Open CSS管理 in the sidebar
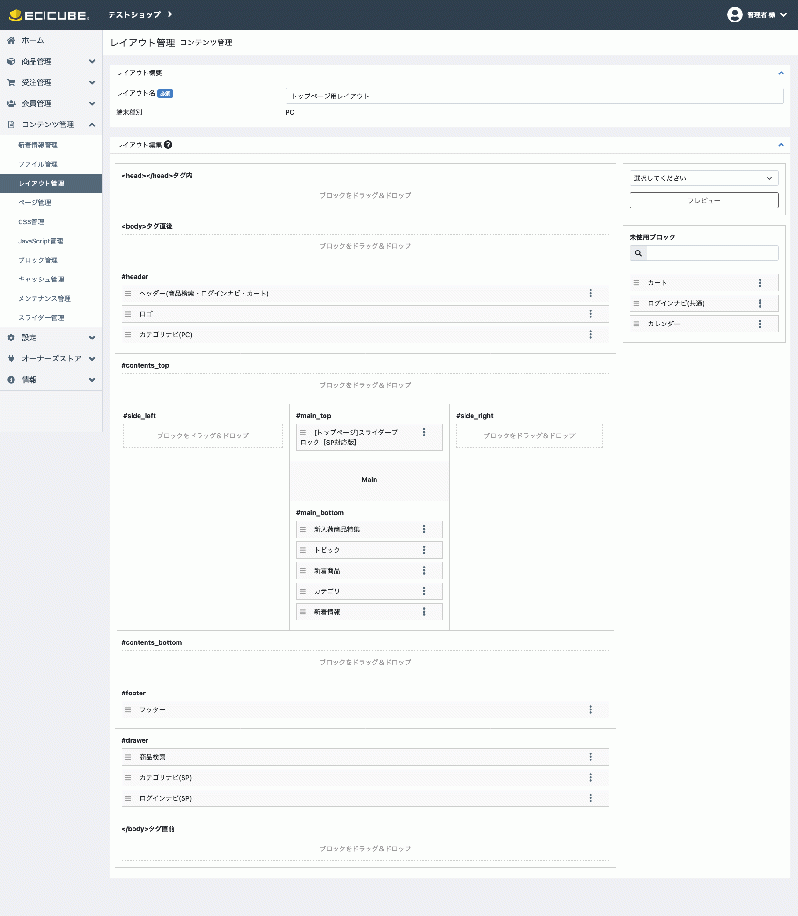The width and height of the screenshot is (798, 916). coord(51,222)
